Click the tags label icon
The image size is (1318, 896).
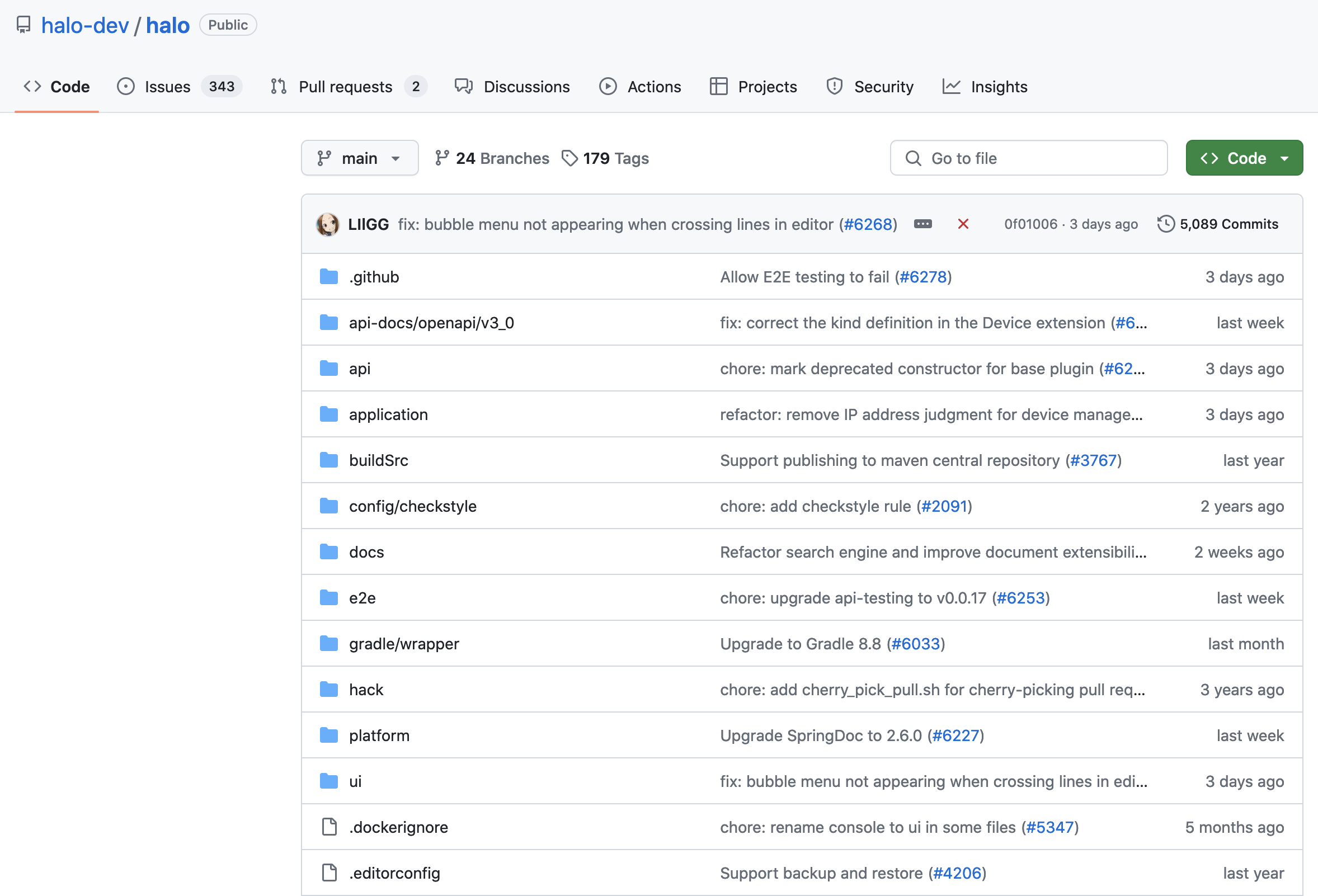pos(569,158)
